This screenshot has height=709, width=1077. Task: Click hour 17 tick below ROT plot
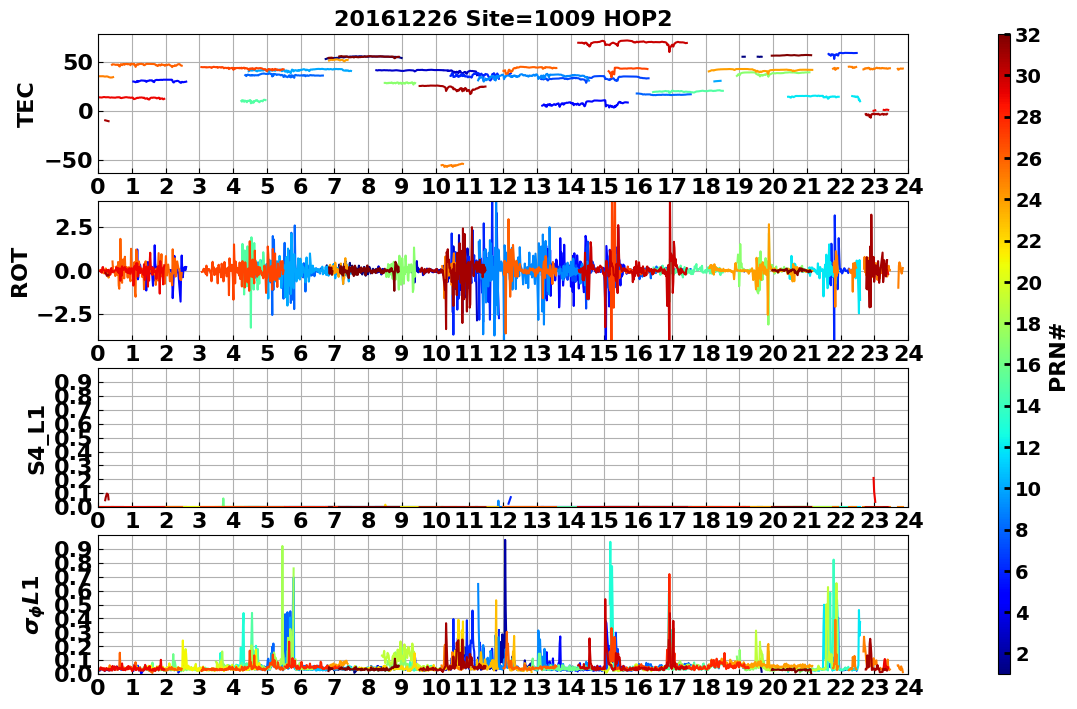(x=672, y=353)
